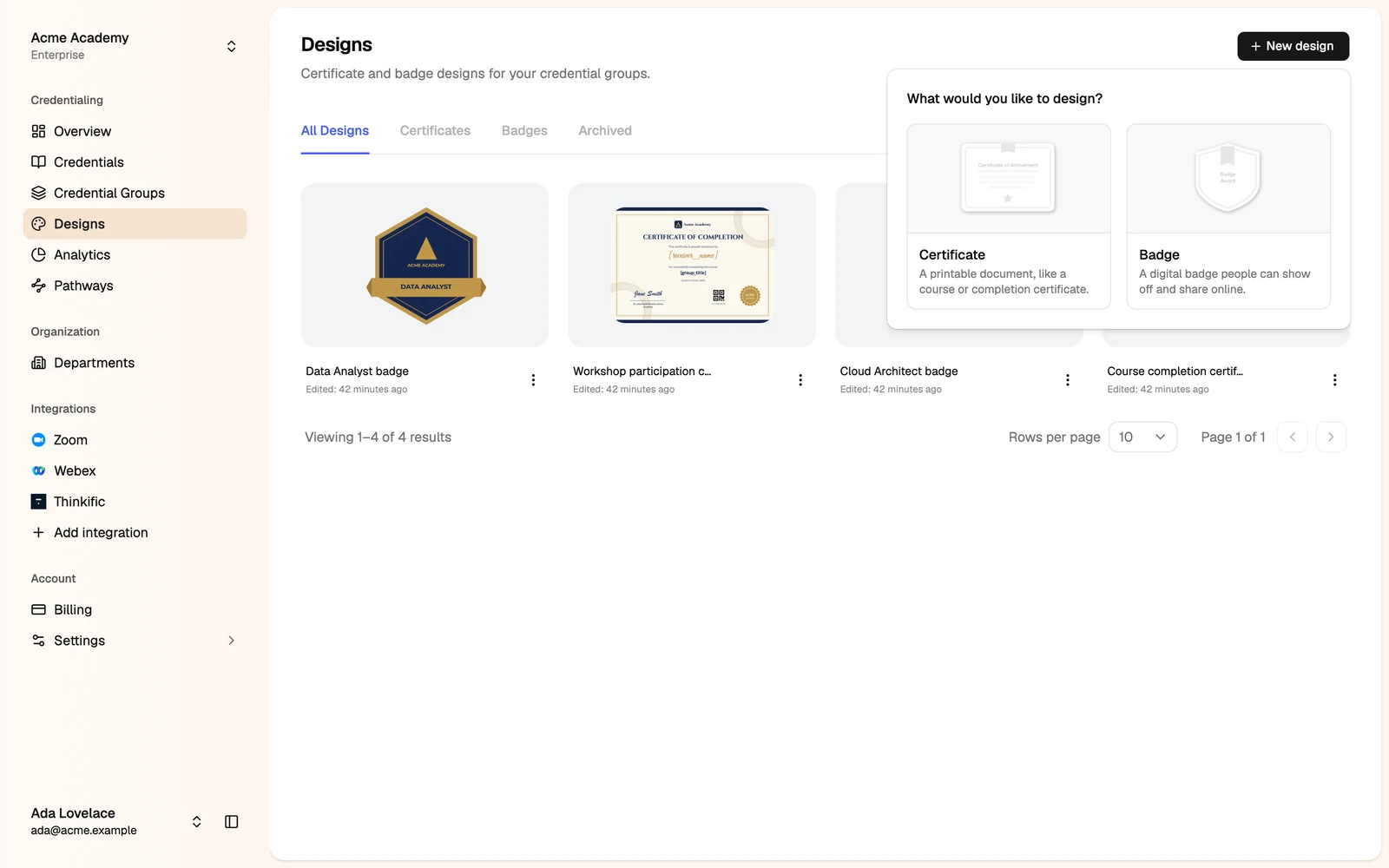Switch to the Certificates tab
1389x868 pixels.
coord(435,131)
